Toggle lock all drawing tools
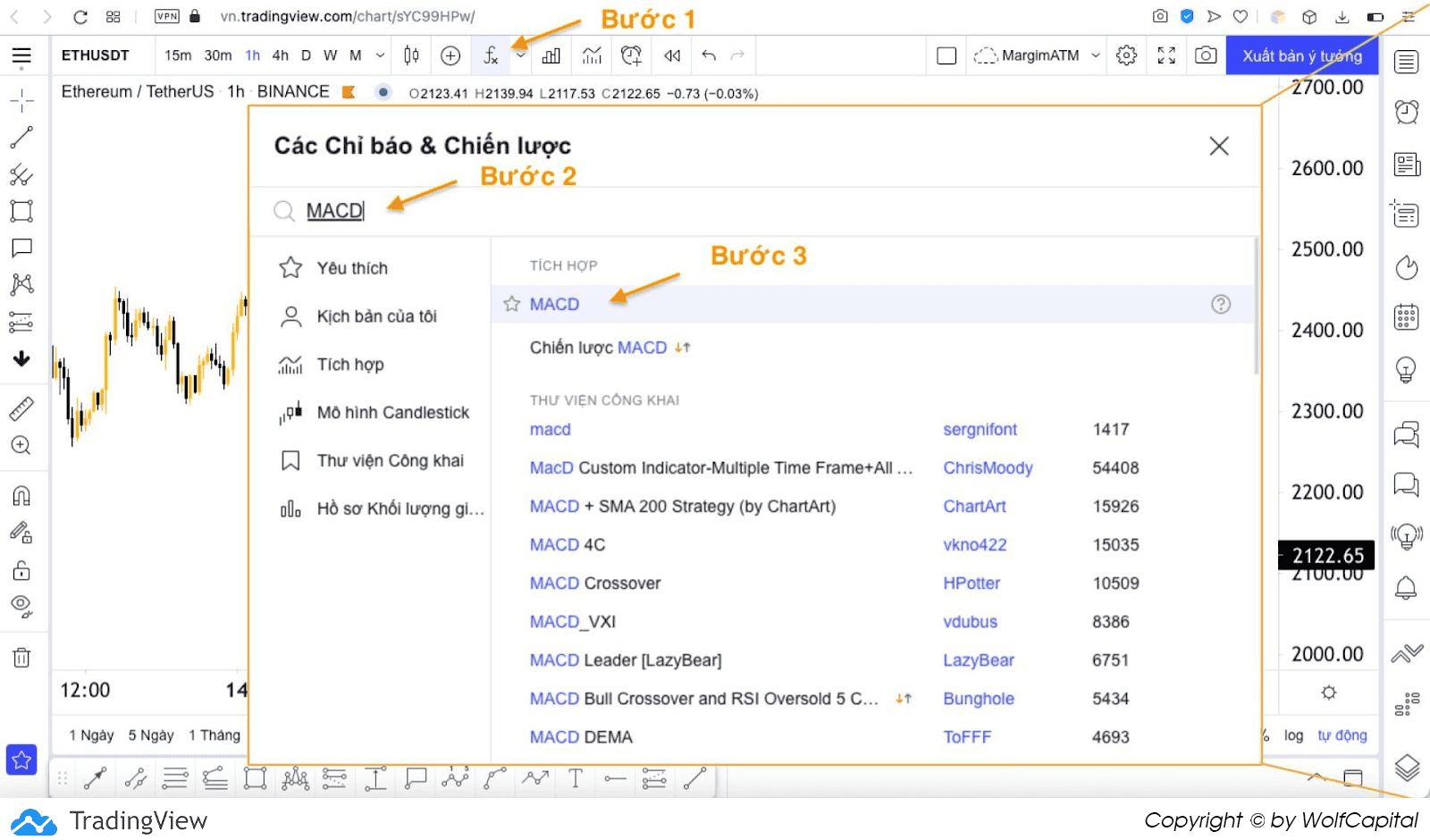 click(x=21, y=570)
